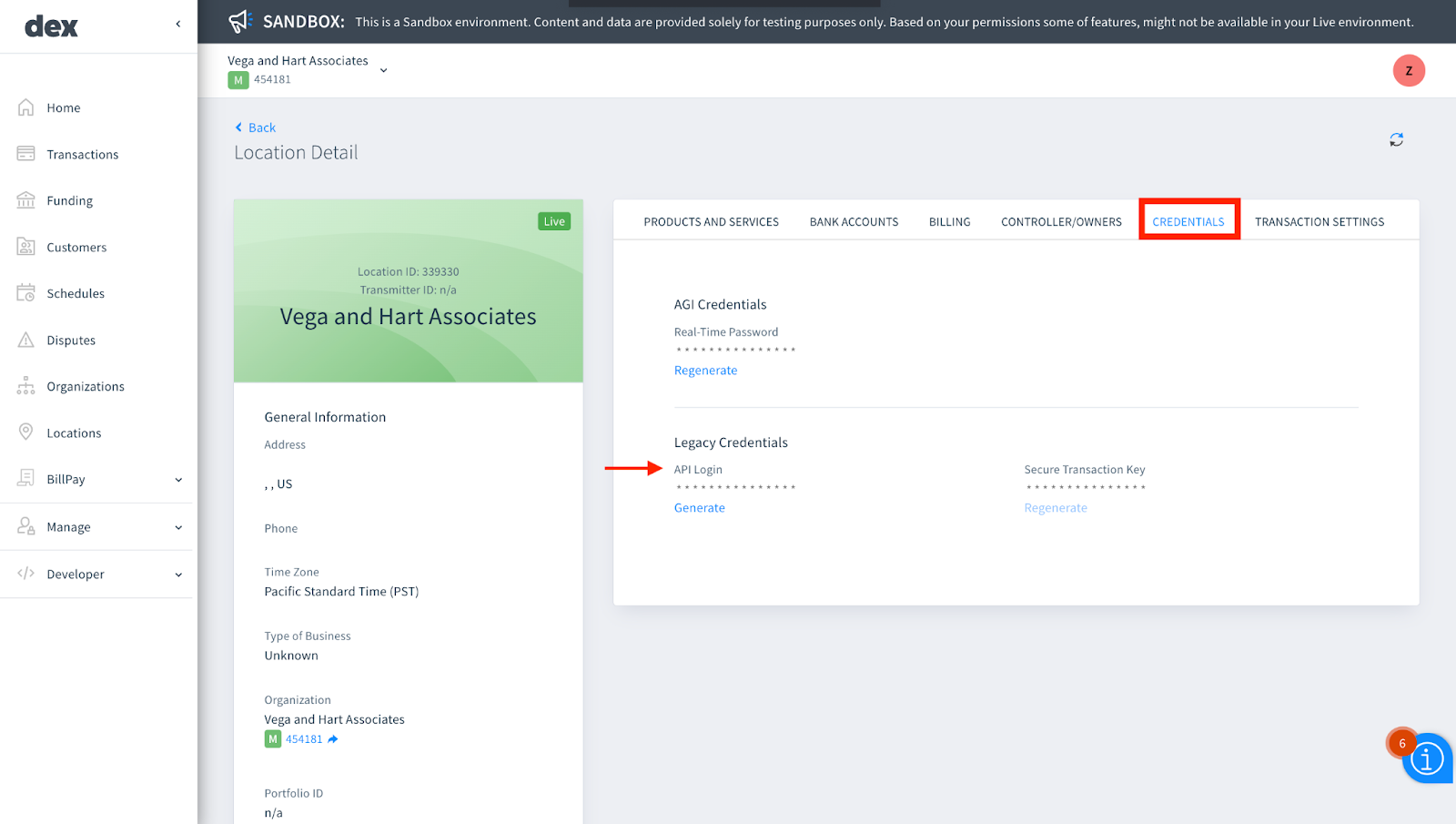Click the refresh icon above the tabs
Screen dimensions: 1456x824
[1397, 139]
